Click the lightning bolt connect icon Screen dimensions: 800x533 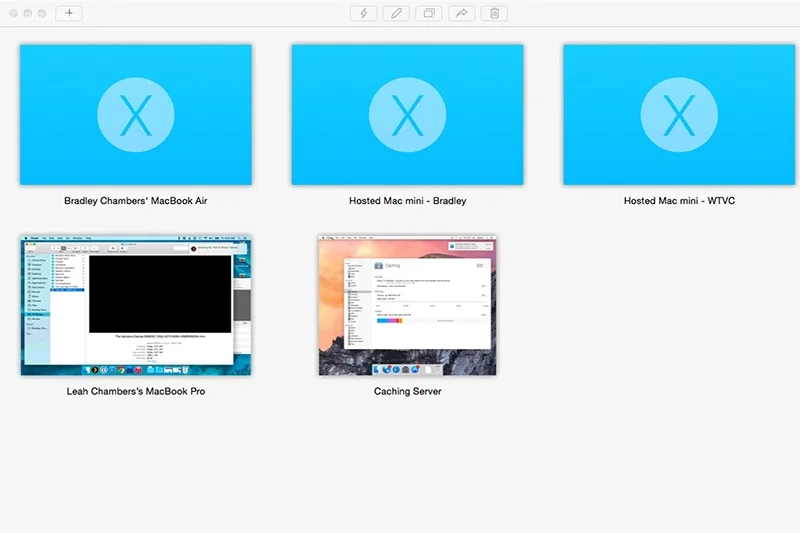(x=363, y=13)
